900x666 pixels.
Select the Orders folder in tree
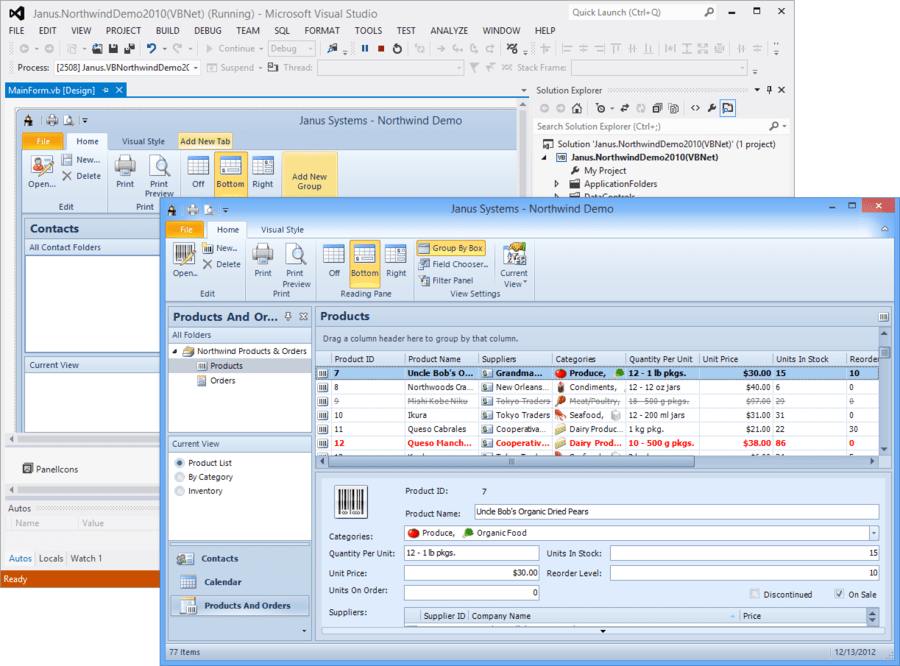(222, 380)
